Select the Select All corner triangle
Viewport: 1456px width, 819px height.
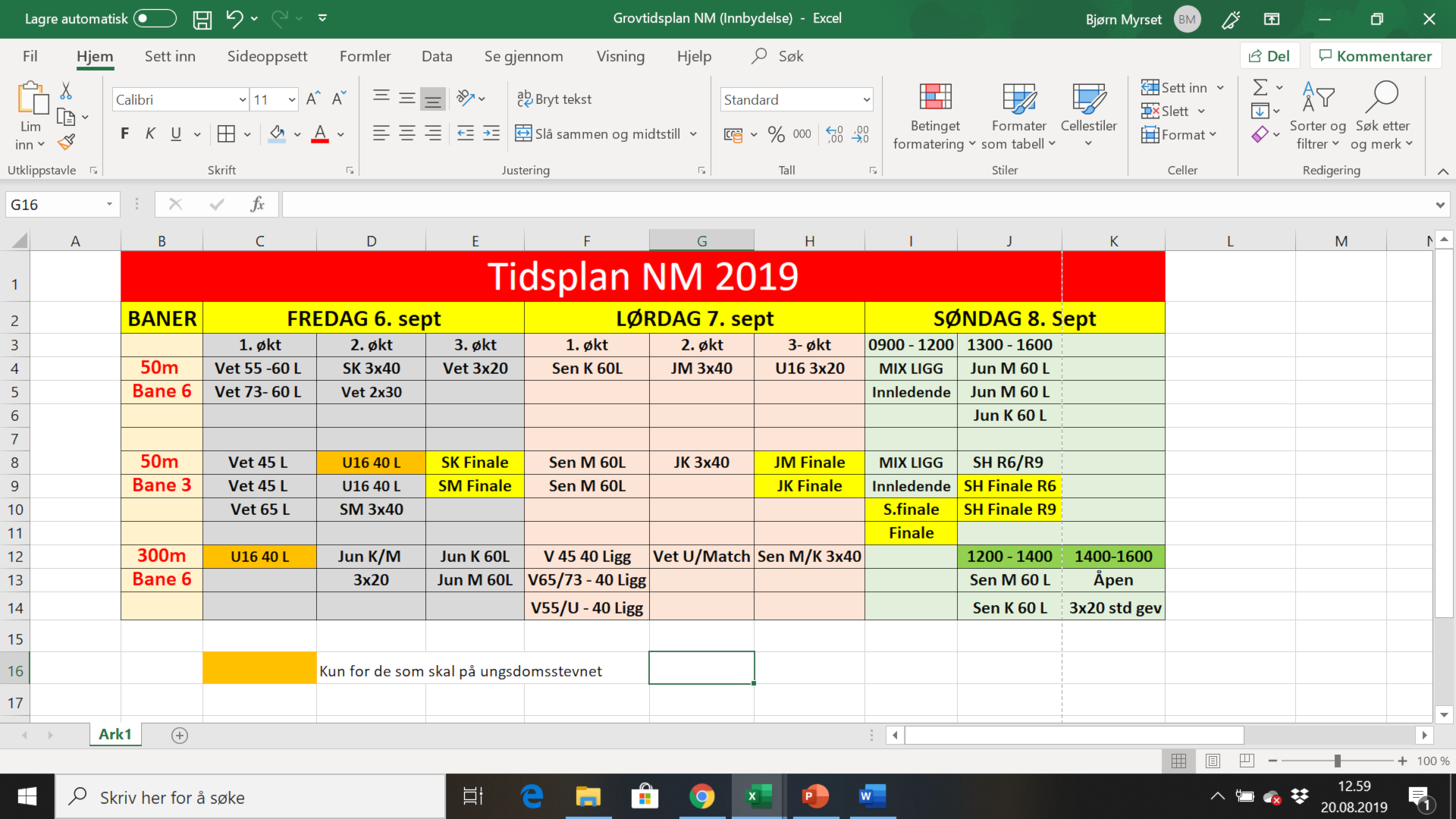(x=20, y=241)
